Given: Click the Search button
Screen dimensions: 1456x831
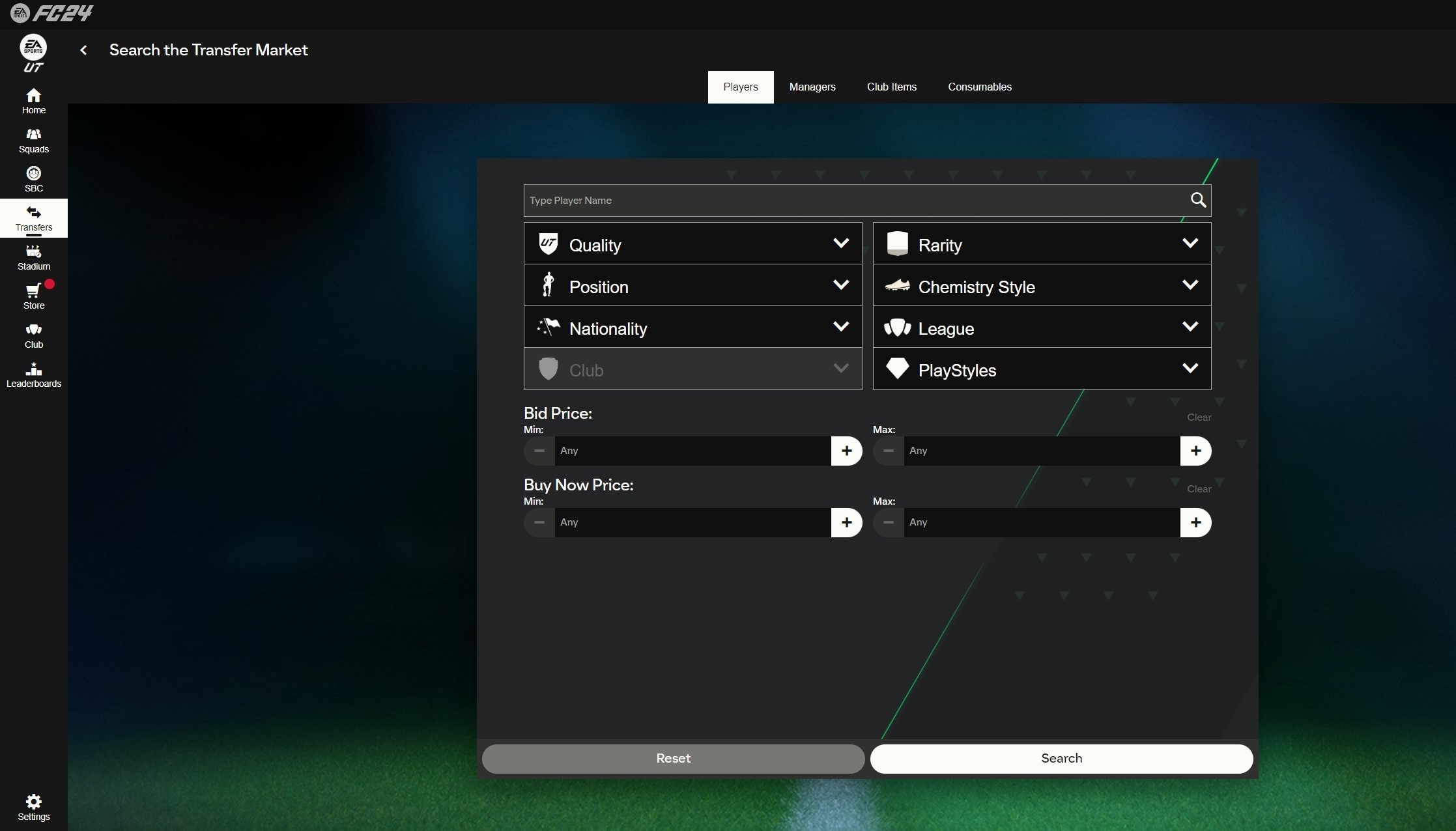Looking at the screenshot, I should (1061, 759).
